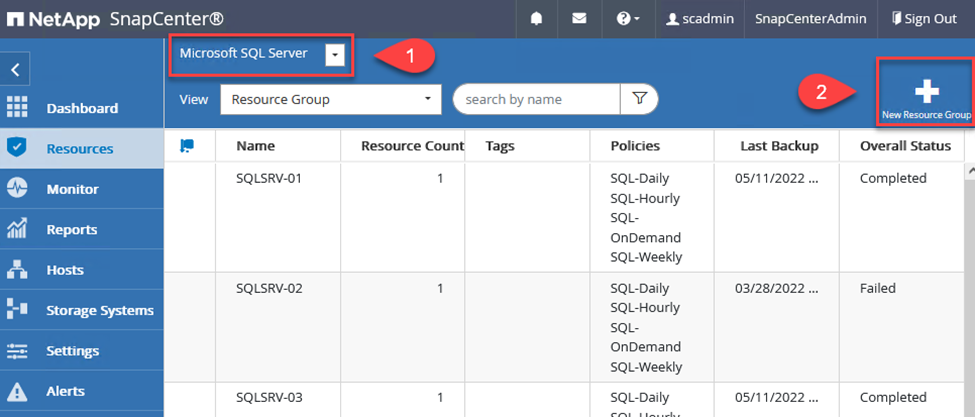Screen dimensions: 975x417
Task: Click the Sign Out button
Action: pyautogui.click(x=923, y=18)
